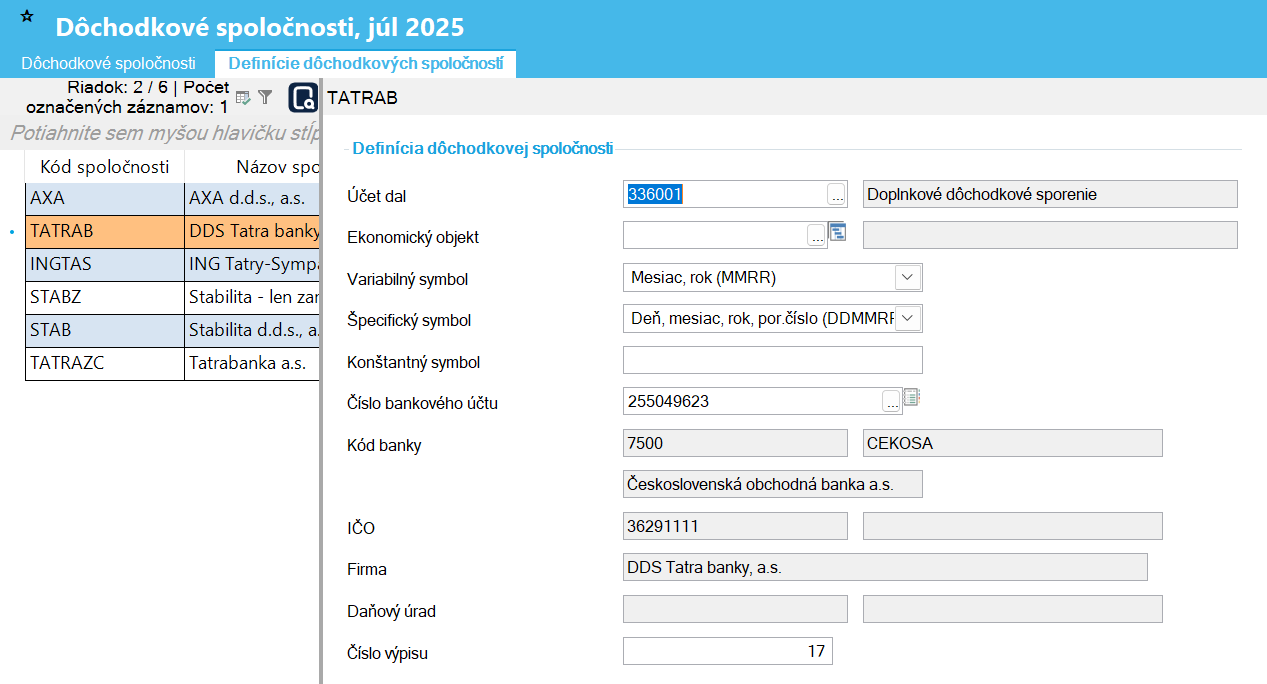This screenshot has height=684, width=1267.
Task: Select the INGTAS row code cell
Action: 105,264
